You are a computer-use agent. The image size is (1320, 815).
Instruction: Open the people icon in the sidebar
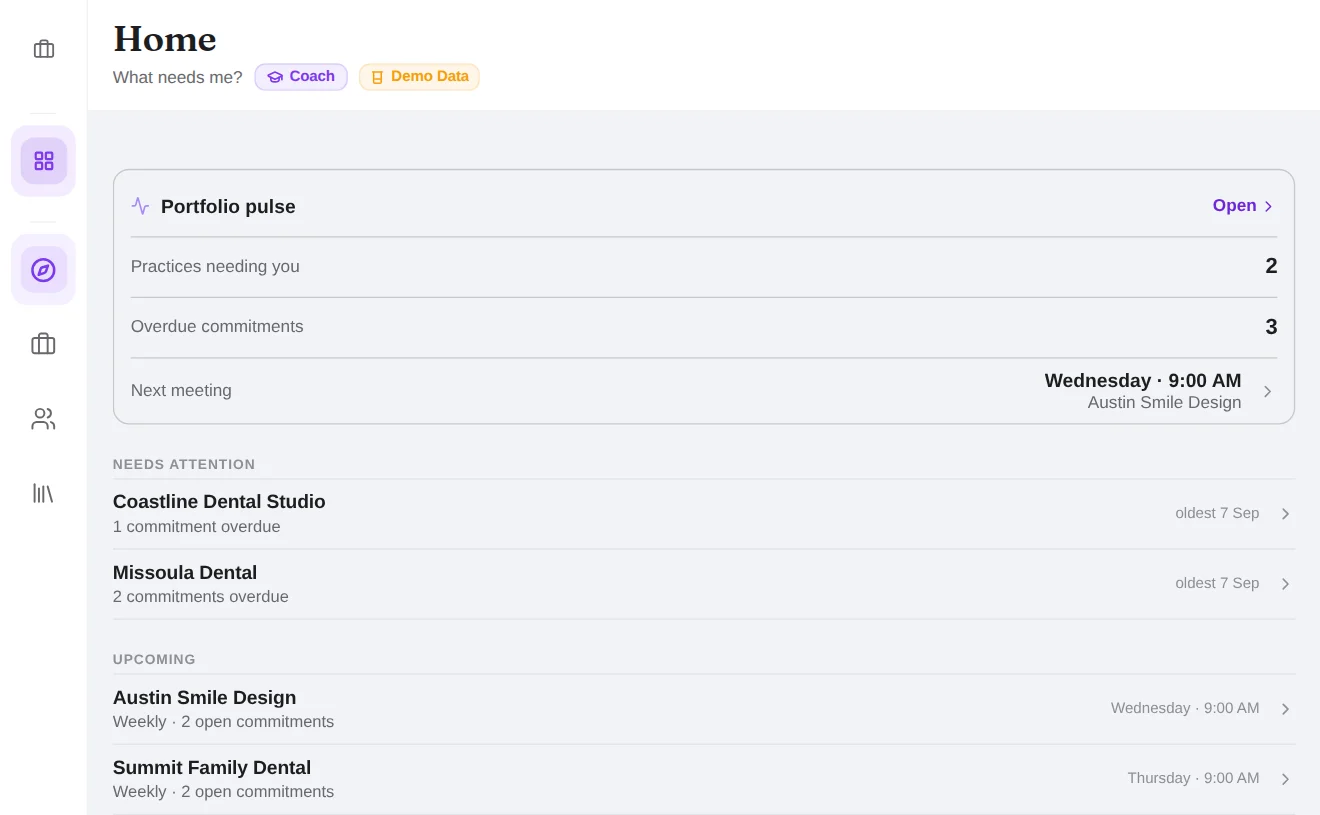coord(43,419)
